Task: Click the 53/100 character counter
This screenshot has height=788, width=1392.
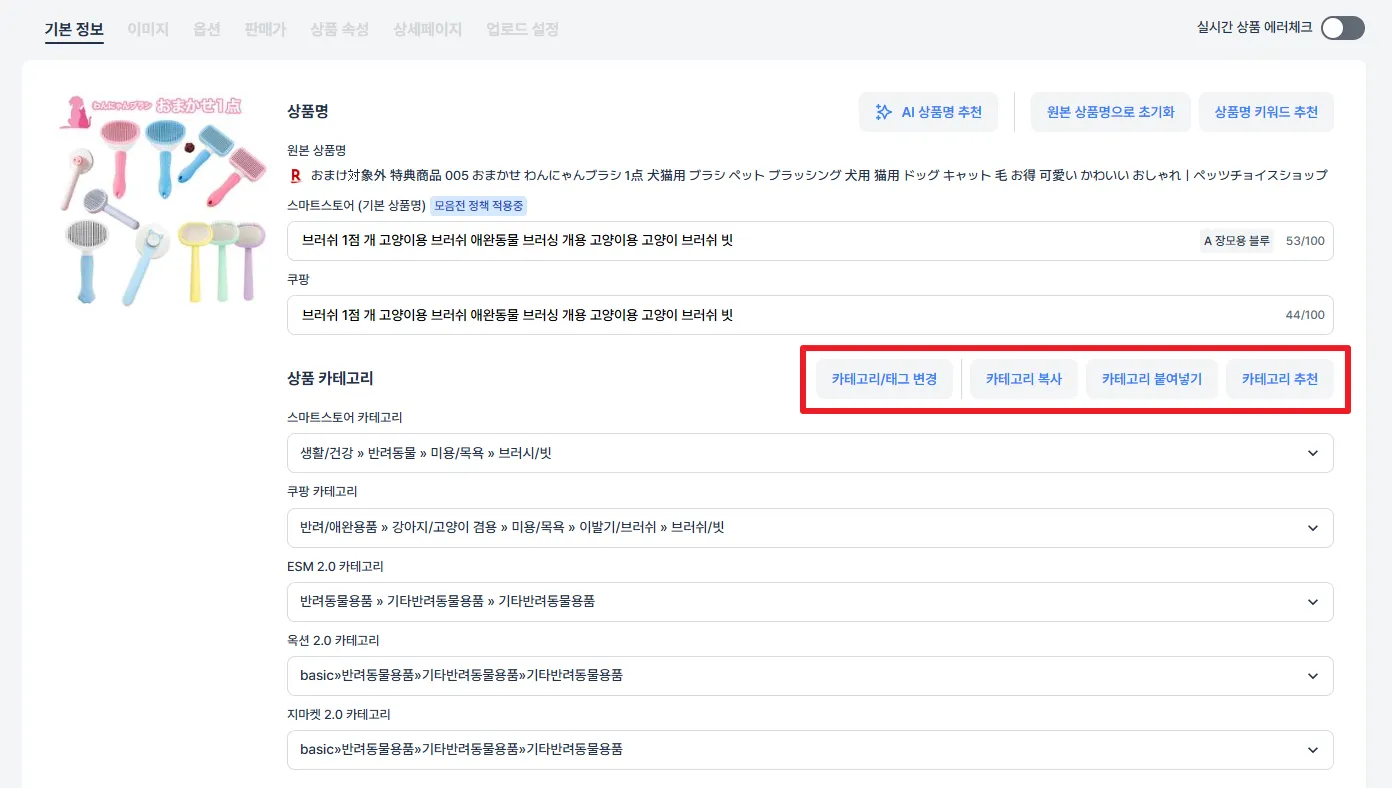Action: [1305, 241]
